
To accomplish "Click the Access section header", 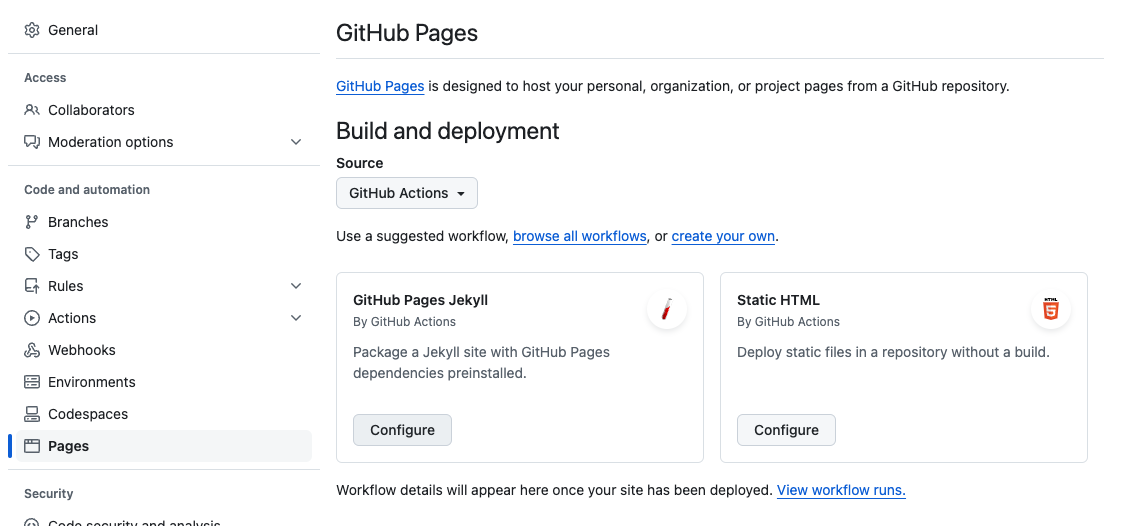I will point(45,77).
